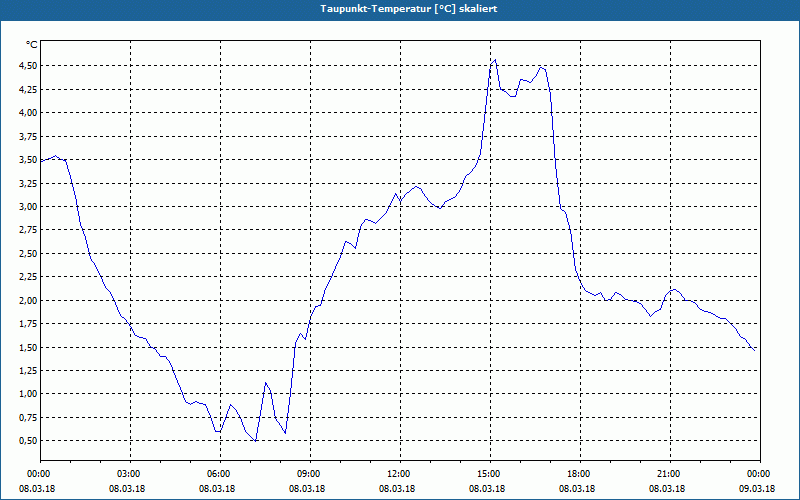Select the 4,00 y-axis value
The width and height of the screenshot is (800, 500).
coord(29,113)
